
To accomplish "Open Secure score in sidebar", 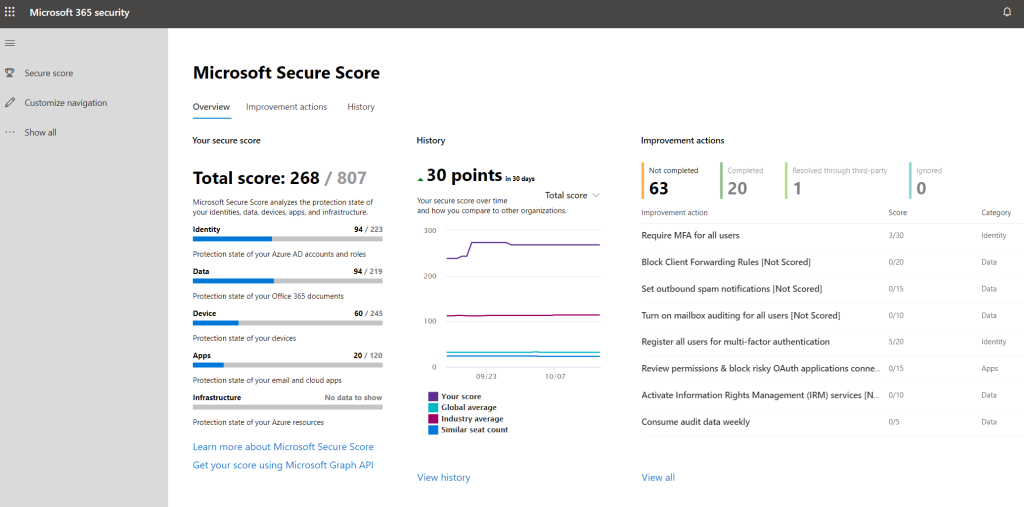I will 49,73.
